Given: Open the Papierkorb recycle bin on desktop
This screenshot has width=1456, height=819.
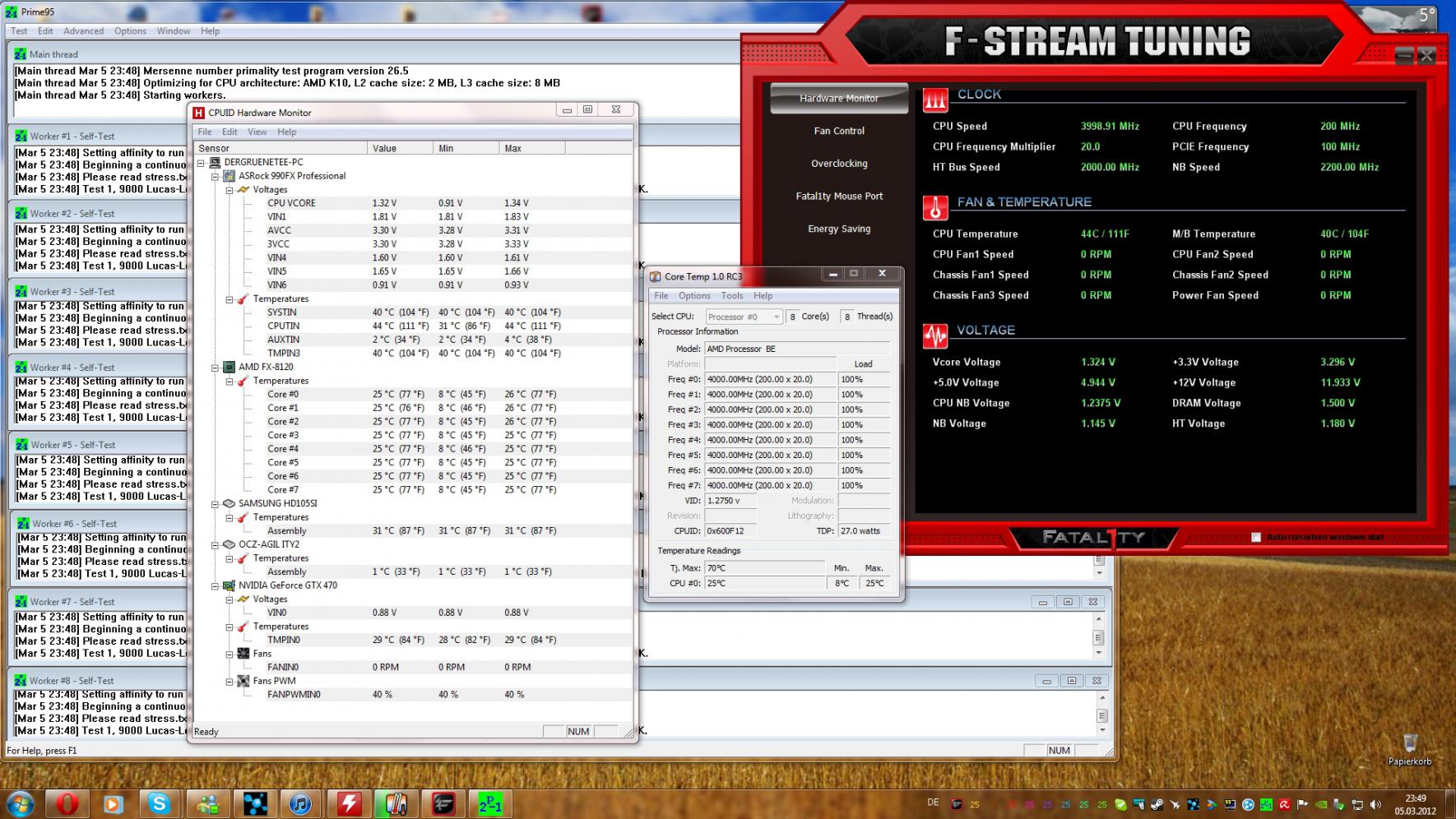Looking at the screenshot, I should [x=1410, y=749].
